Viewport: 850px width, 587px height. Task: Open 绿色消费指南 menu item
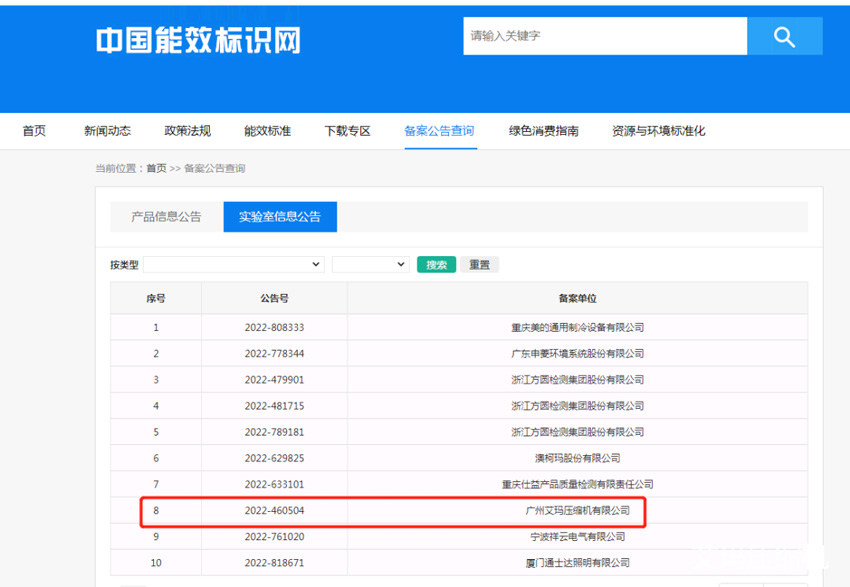coord(543,131)
